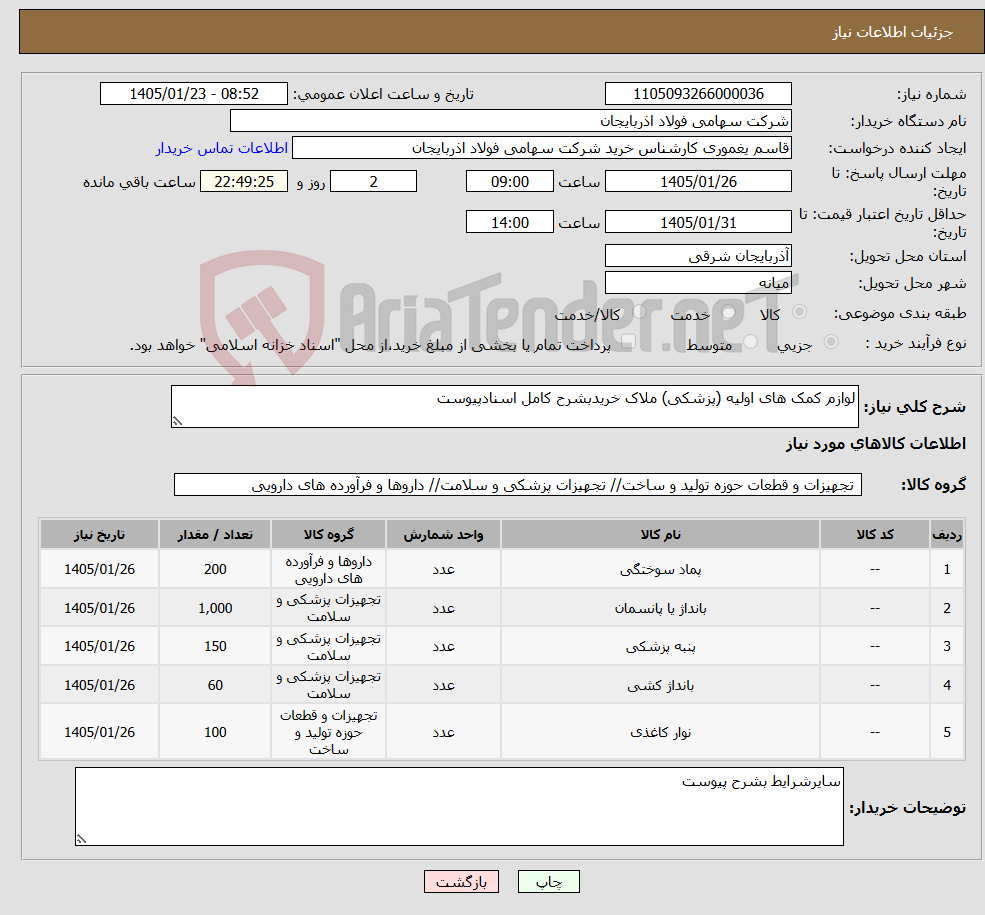Viewport: 985px width, 915px height.
Task: Click the page header جزئیات اطلاعات نیاز
Action: coord(892,32)
